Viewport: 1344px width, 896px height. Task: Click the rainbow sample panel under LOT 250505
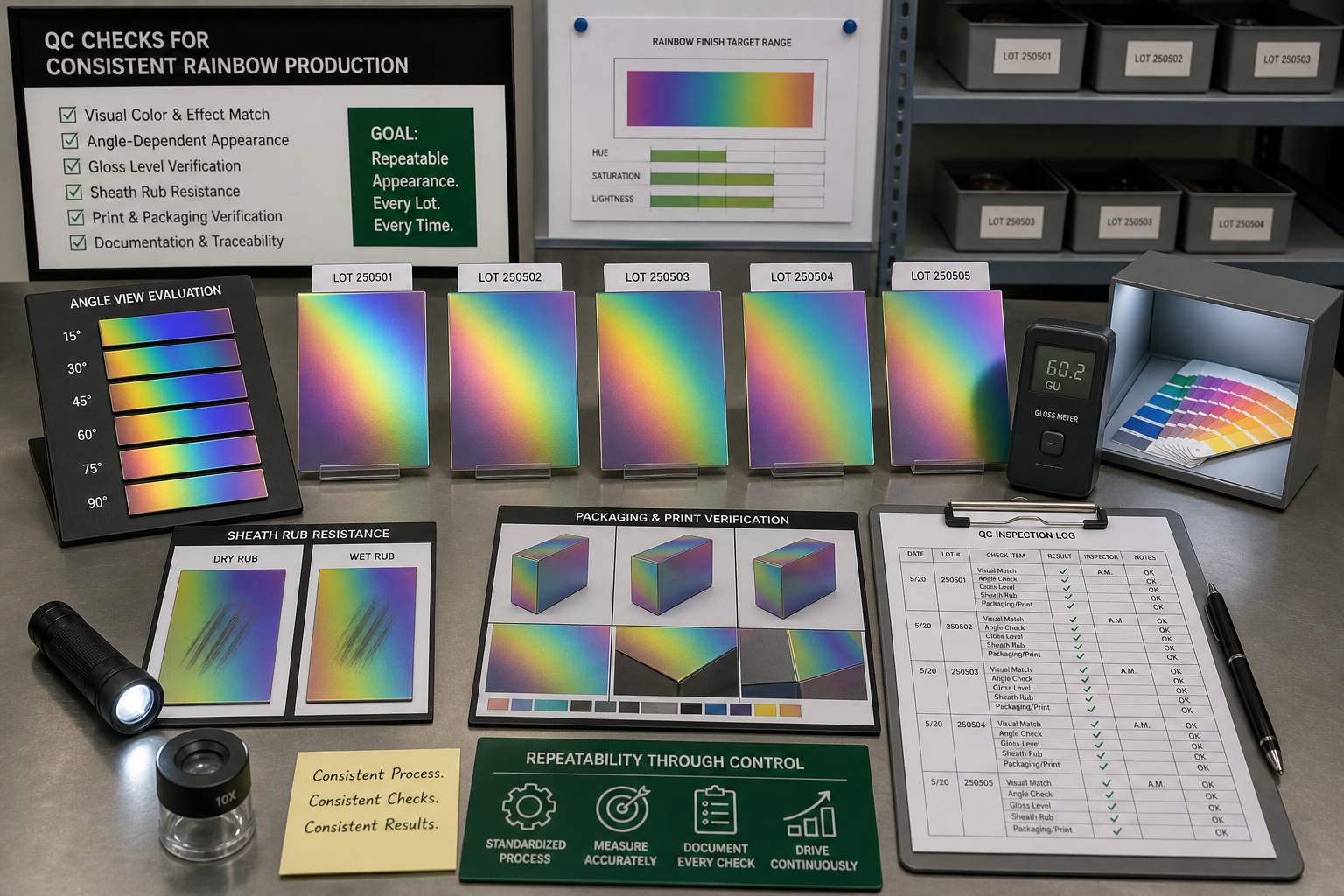(947, 378)
